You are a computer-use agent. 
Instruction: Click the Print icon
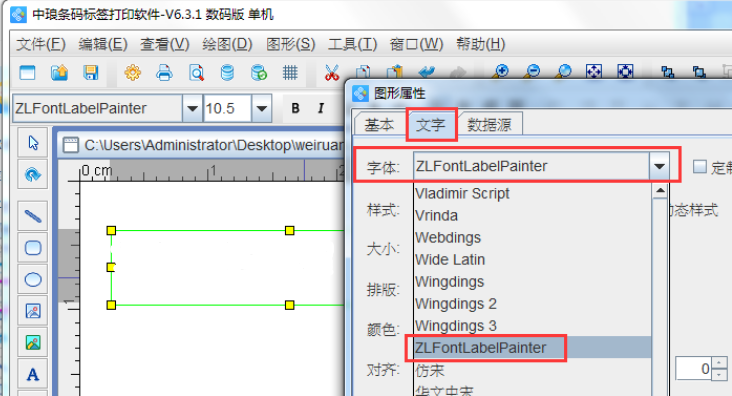pyautogui.click(x=164, y=73)
